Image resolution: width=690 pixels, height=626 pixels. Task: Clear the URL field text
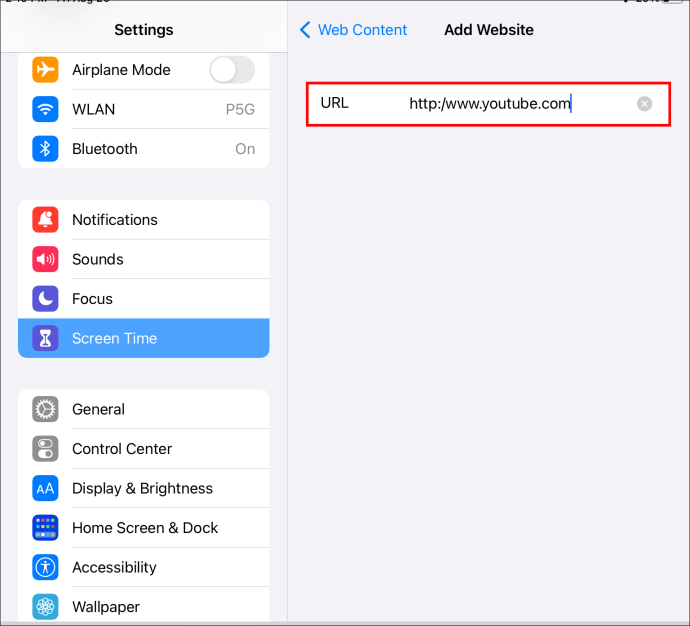click(645, 103)
